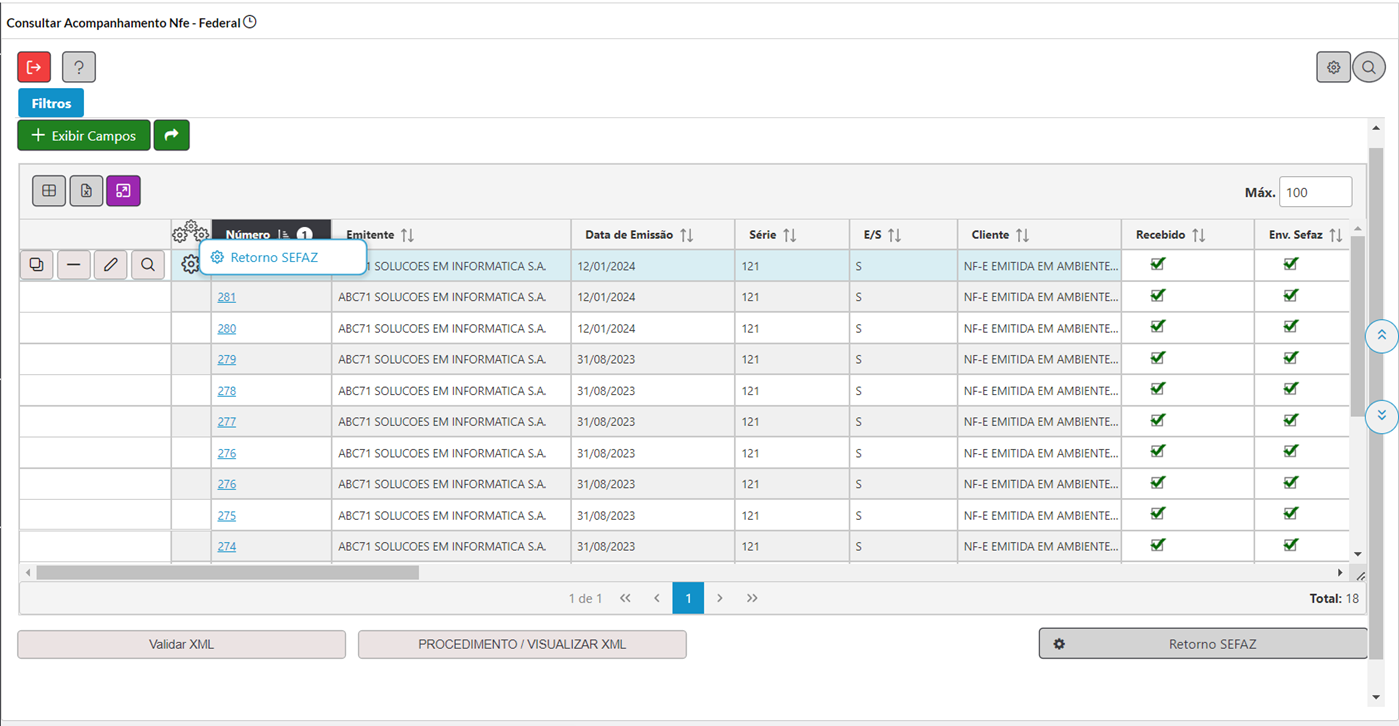Click the grid columns layout icon

point(49,191)
